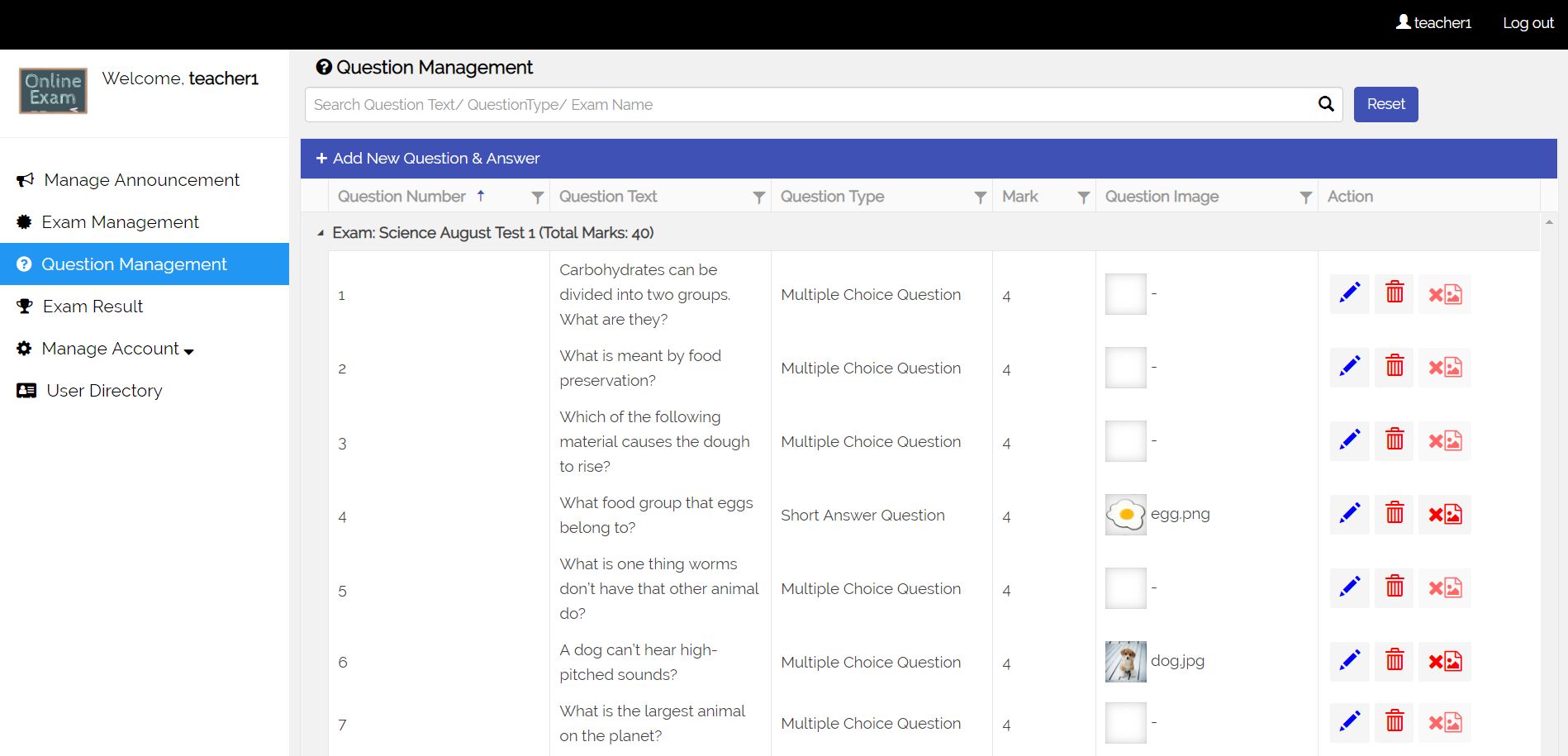Screen dimensions: 1568x756
Task: Remove the egg.png image from question 4
Action: 1445,515
